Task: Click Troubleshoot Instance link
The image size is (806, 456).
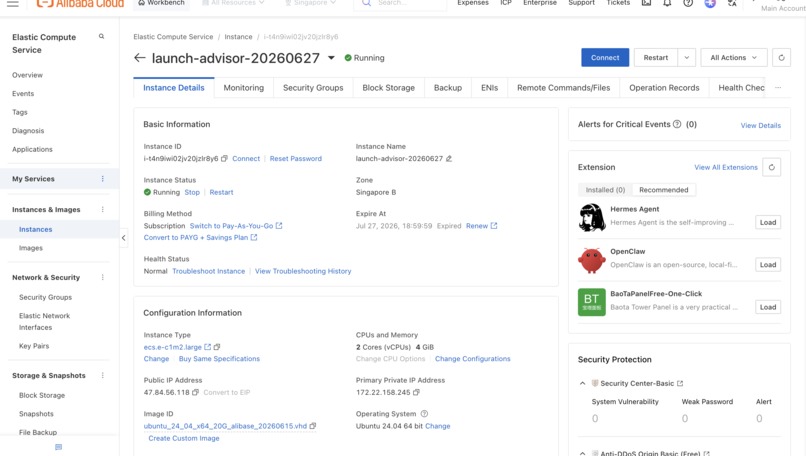Action: pos(208,271)
